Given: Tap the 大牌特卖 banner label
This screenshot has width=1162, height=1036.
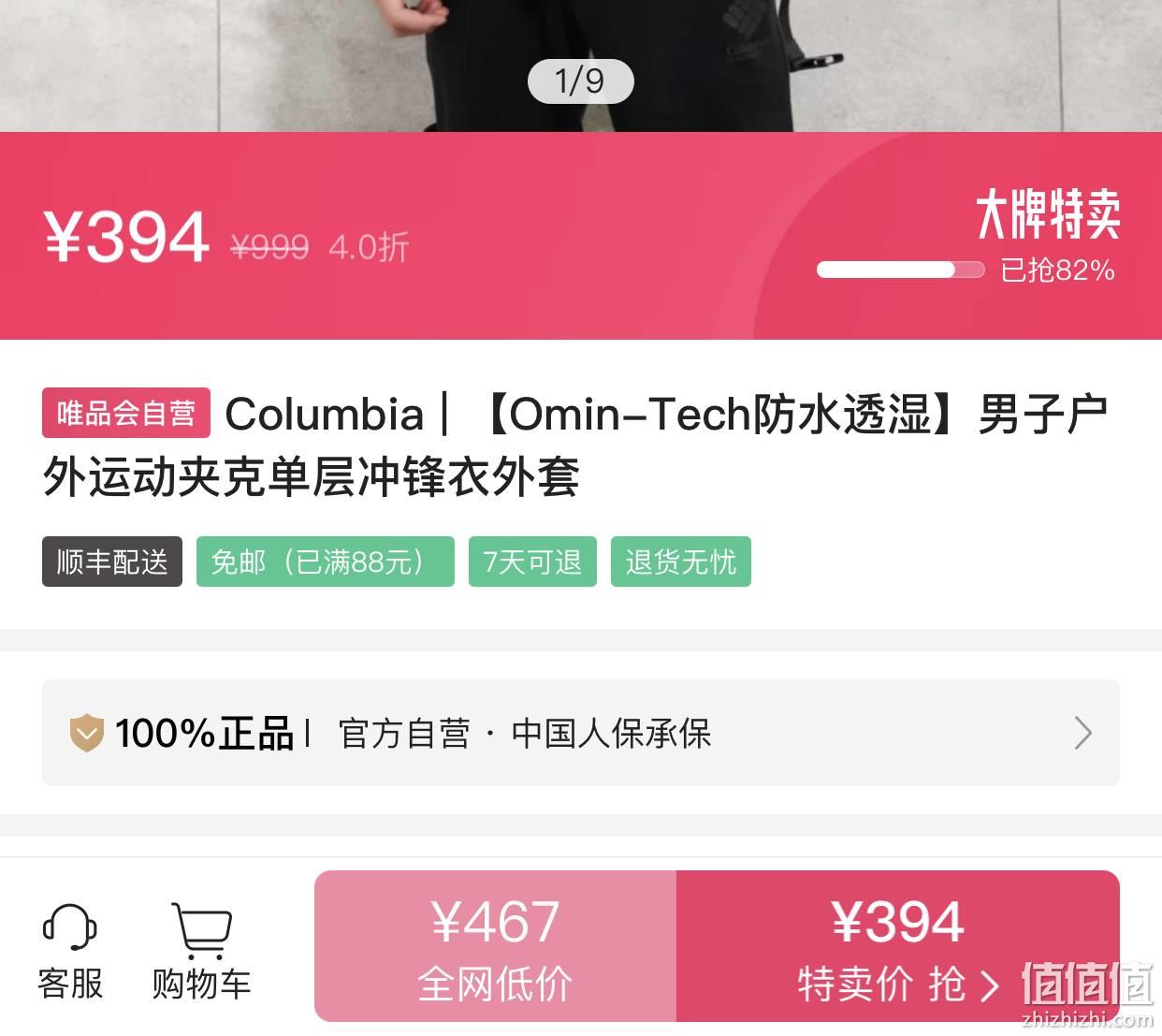Looking at the screenshot, I should (1048, 214).
